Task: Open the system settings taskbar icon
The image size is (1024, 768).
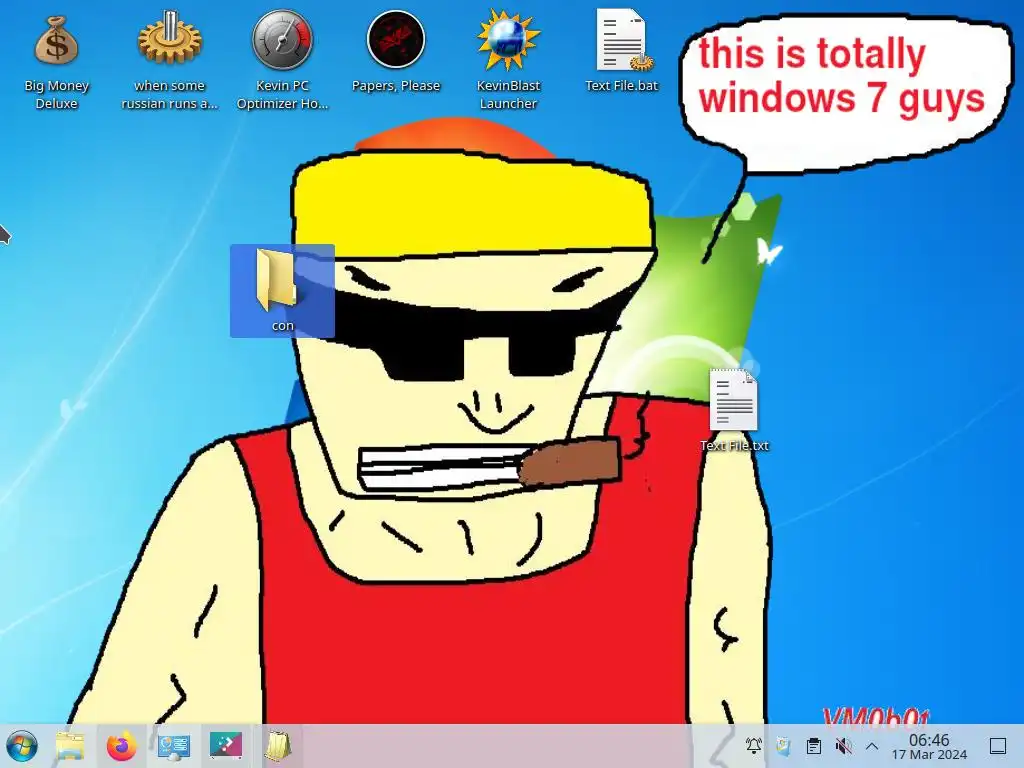Action: (174, 746)
